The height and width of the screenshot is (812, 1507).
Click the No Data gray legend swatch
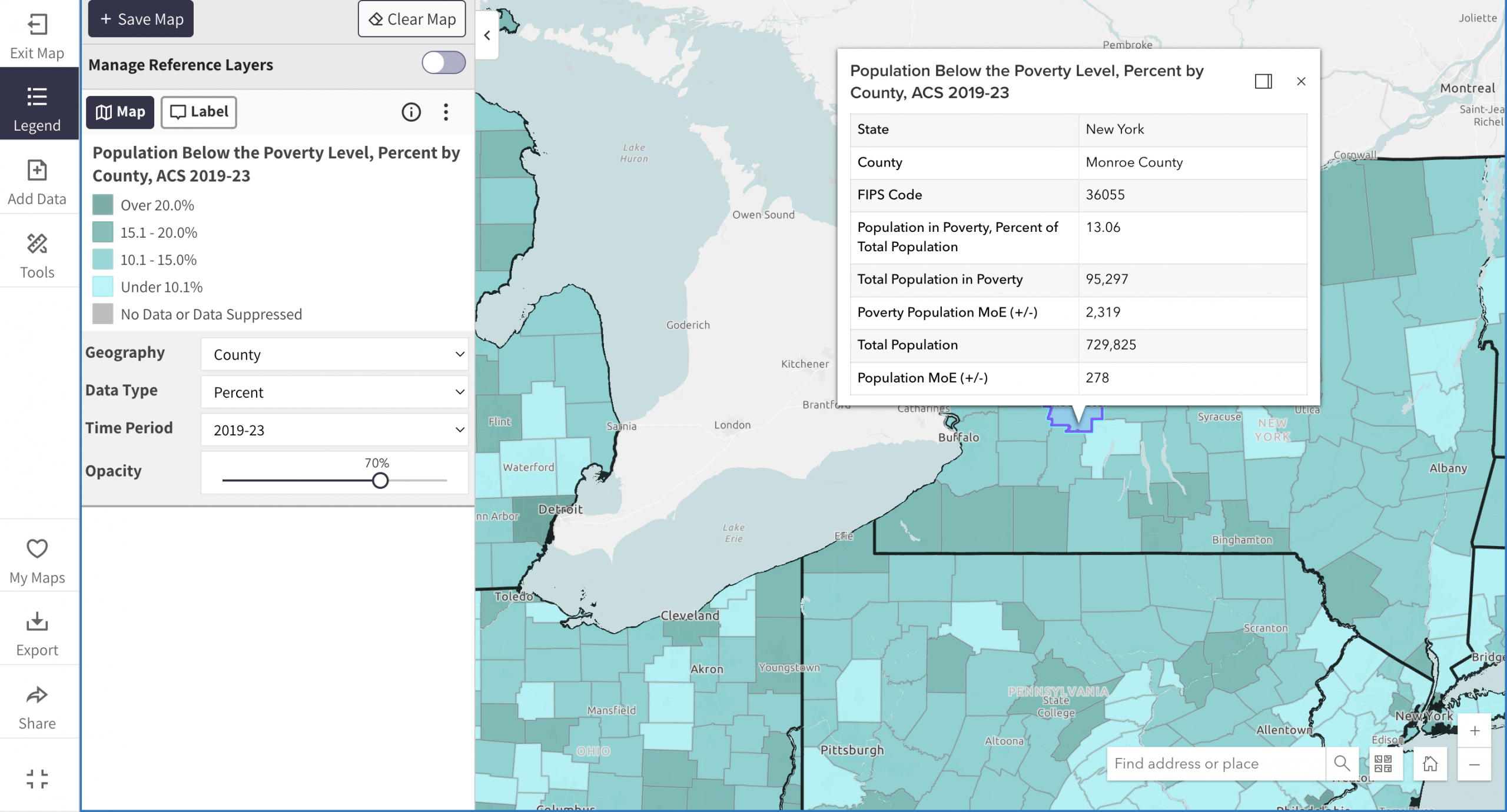coord(102,314)
